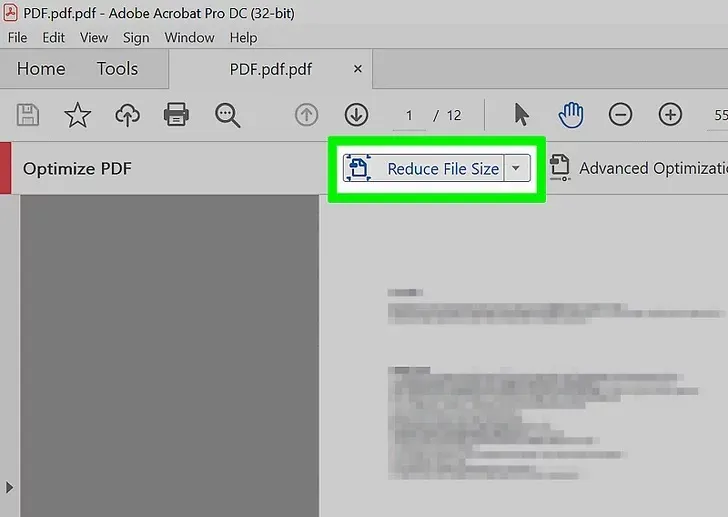The image size is (728, 517).
Task: Click the Reduce File Size button
Action: 423,168
